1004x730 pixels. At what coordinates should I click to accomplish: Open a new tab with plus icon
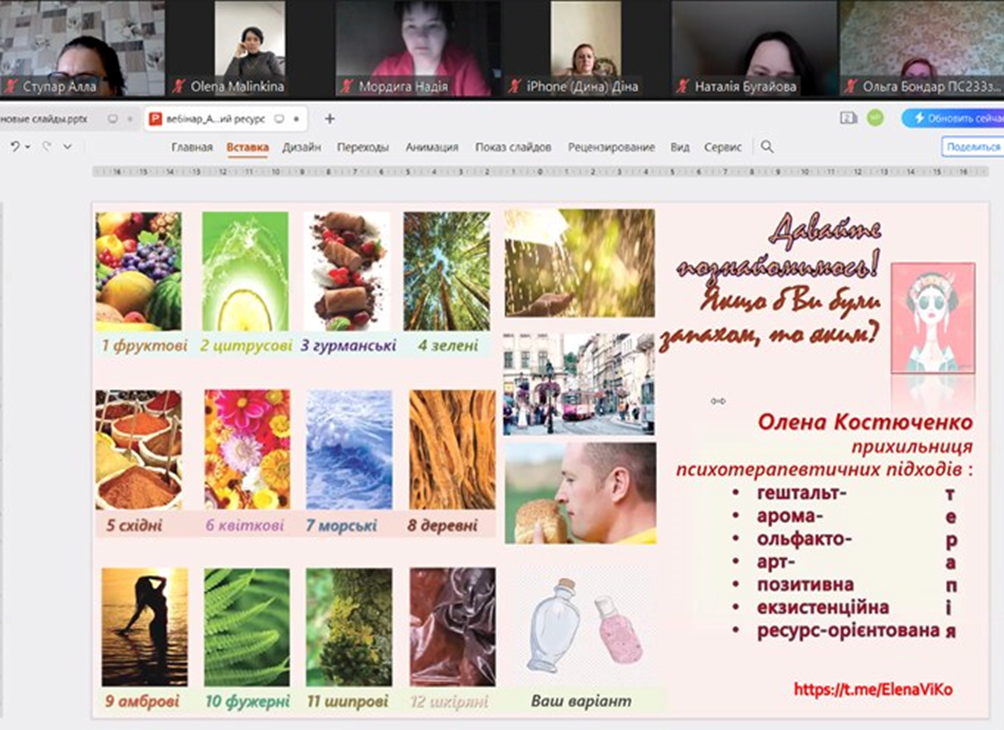330,119
